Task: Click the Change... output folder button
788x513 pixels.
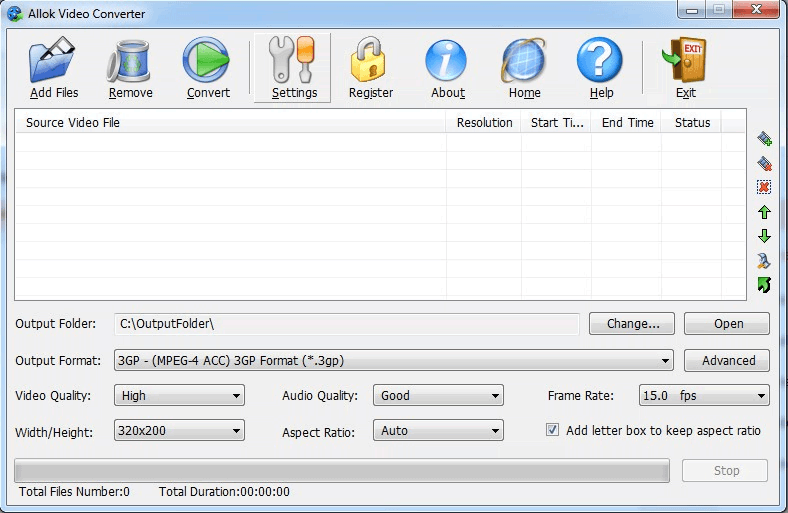Action: [632, 324]
